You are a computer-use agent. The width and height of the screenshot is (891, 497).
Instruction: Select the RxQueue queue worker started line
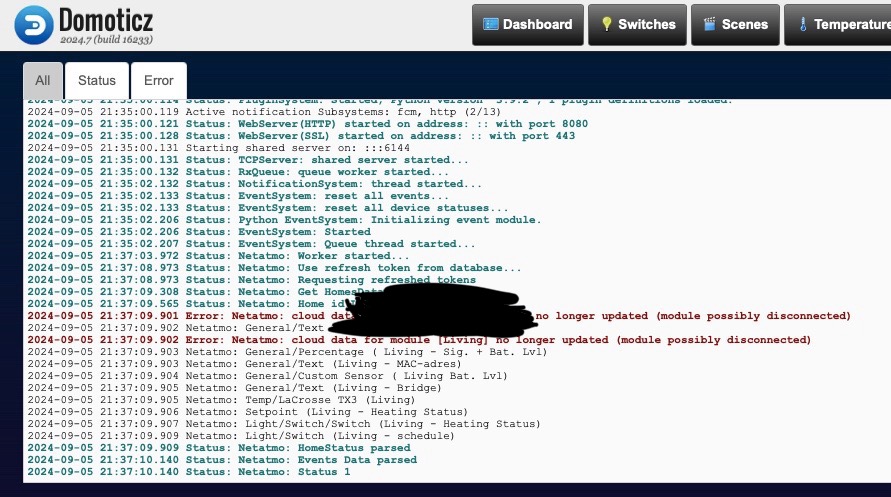click(x=238, y=172)
